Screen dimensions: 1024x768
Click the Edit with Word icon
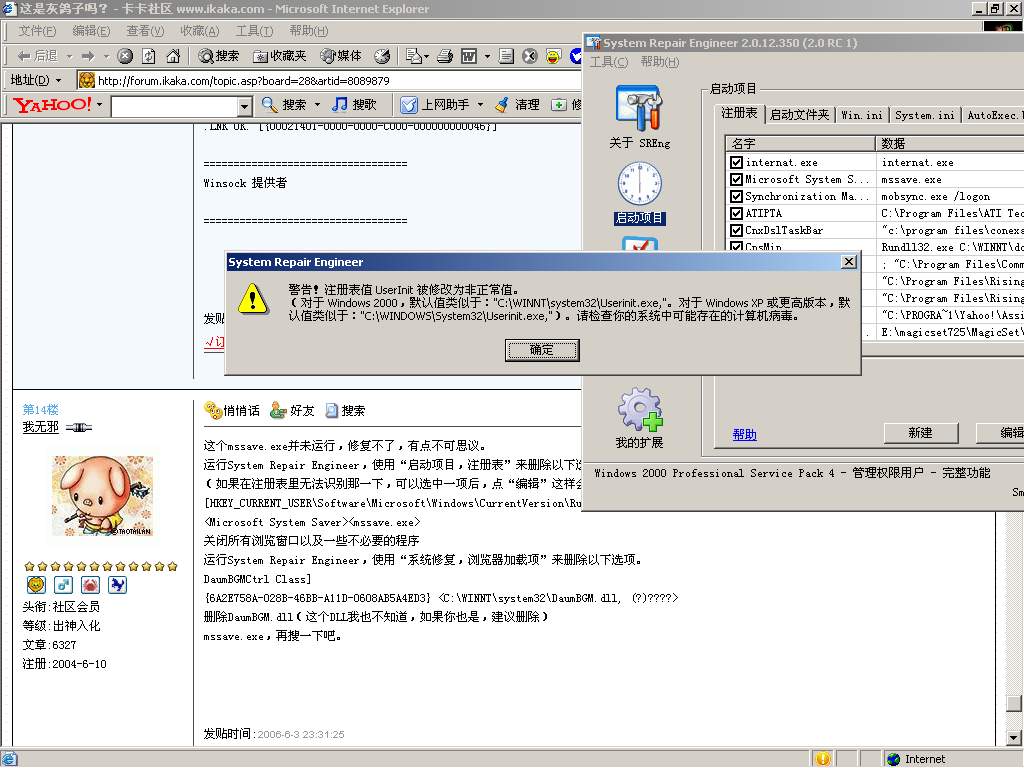(469, 56)
